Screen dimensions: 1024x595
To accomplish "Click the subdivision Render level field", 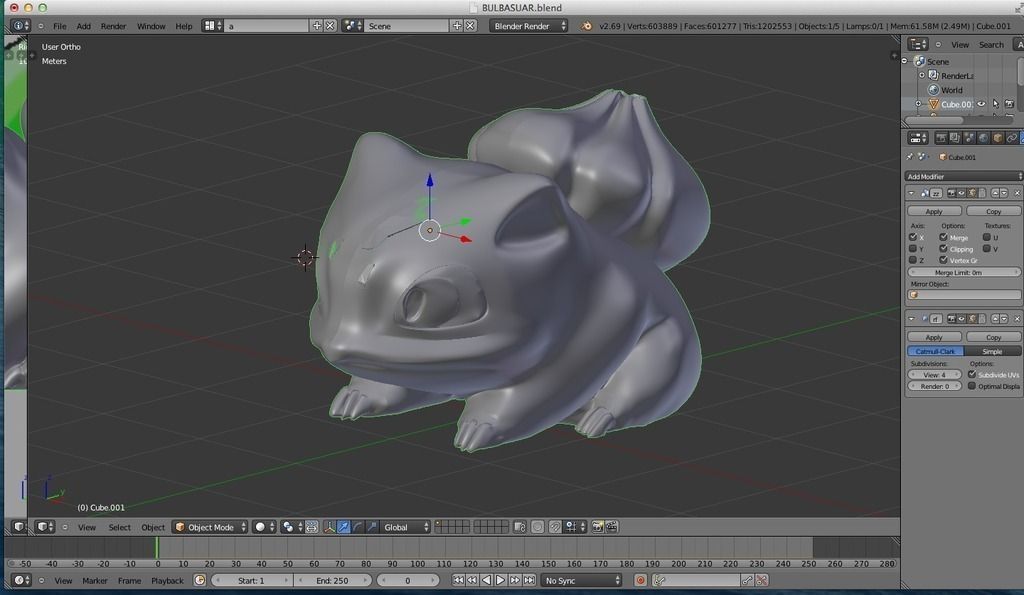I will click(934, 386).
